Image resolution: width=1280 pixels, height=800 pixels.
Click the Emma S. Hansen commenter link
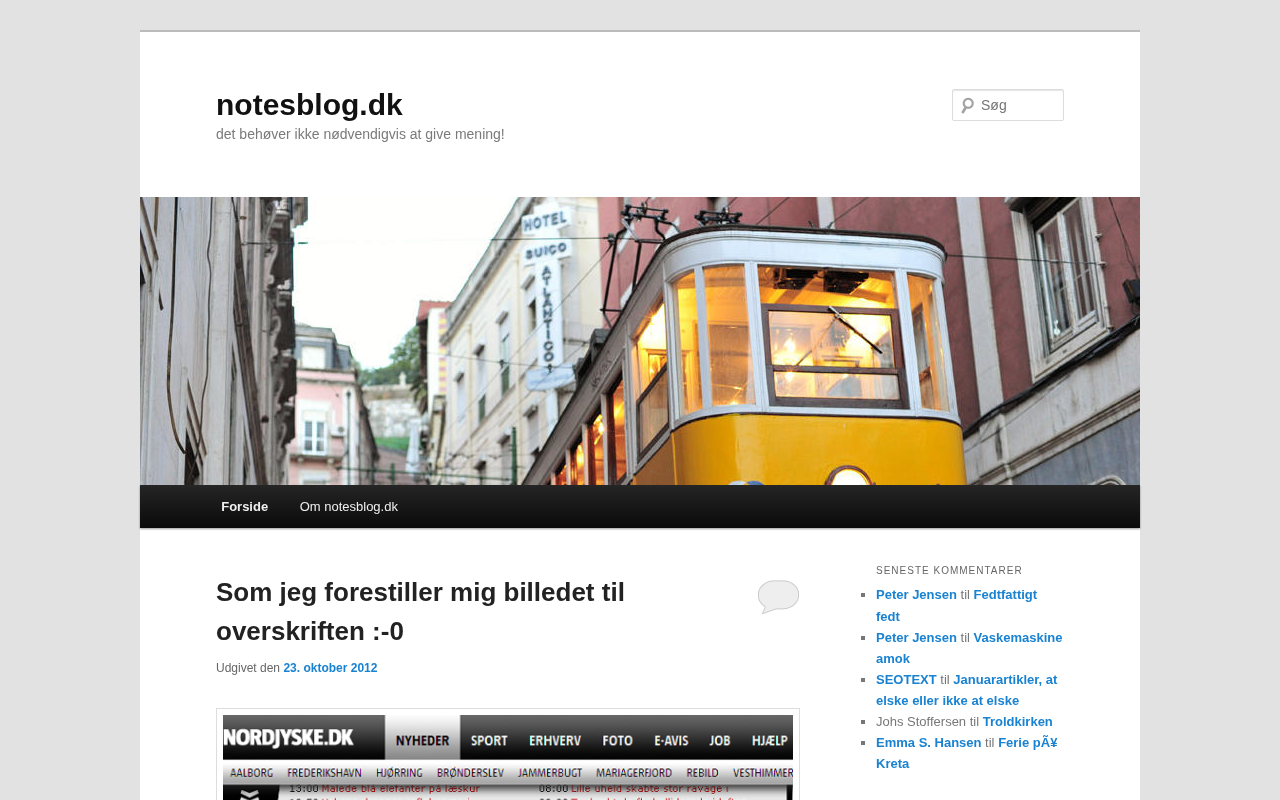pyautogui.click(x=928, y=743)
